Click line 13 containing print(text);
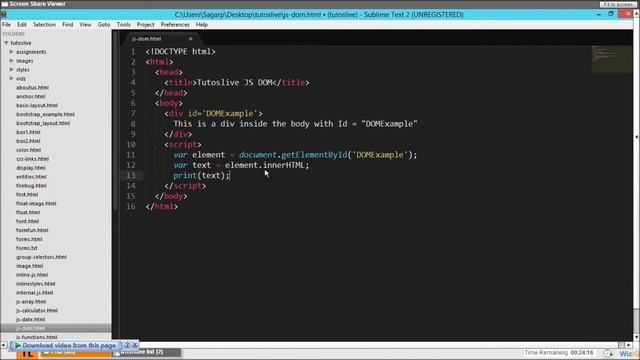 (x=201, y=176)
